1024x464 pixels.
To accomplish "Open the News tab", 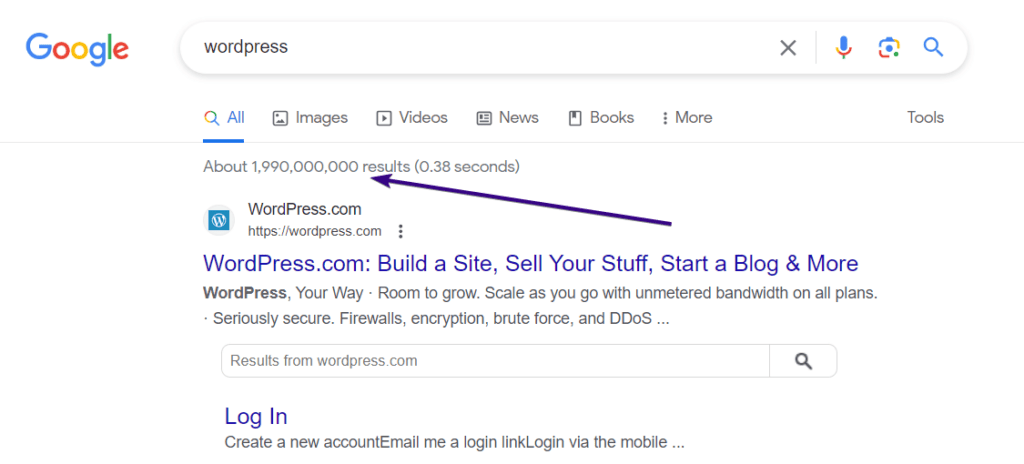I will [507, 118].
